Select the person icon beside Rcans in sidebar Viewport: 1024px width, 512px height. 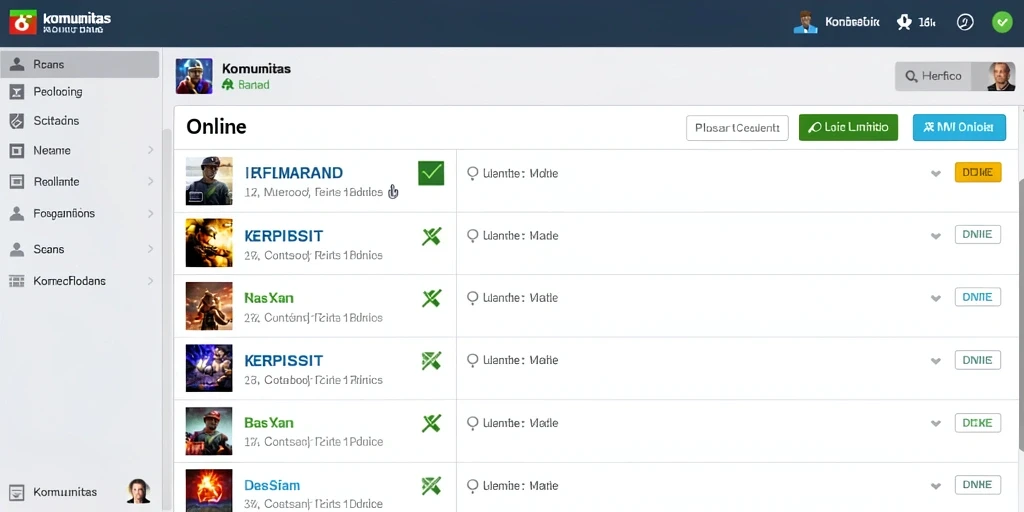tap(17, 65)
